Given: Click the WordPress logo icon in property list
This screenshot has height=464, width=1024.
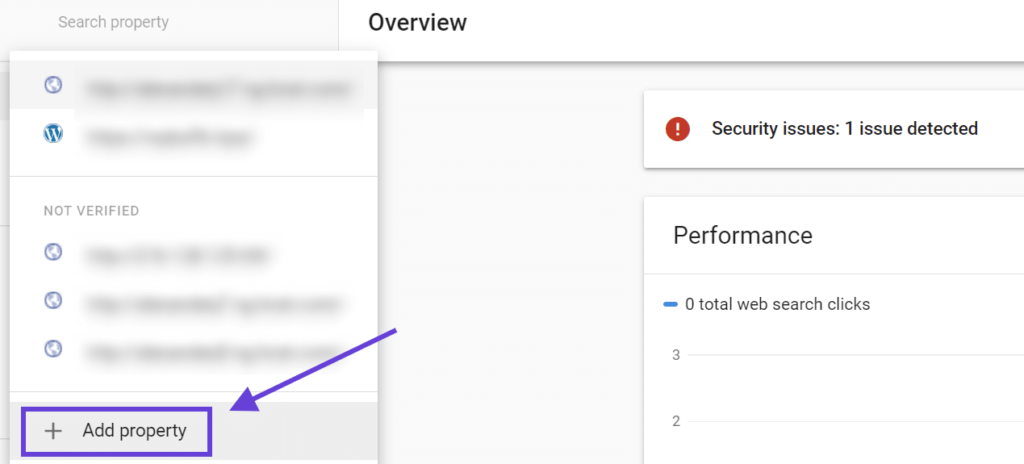Looking at the screenshot, I should pyautogui.click(x=53, y=134).
